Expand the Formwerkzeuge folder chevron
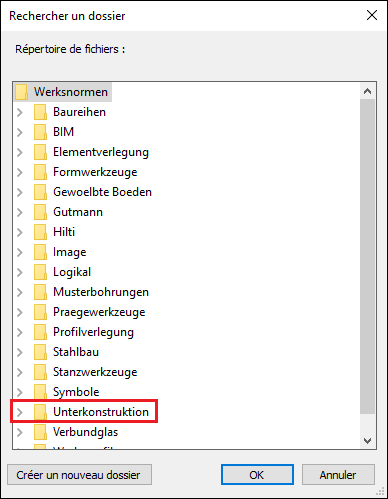Screen dimensions: 388x499 [x=20, y=172]
